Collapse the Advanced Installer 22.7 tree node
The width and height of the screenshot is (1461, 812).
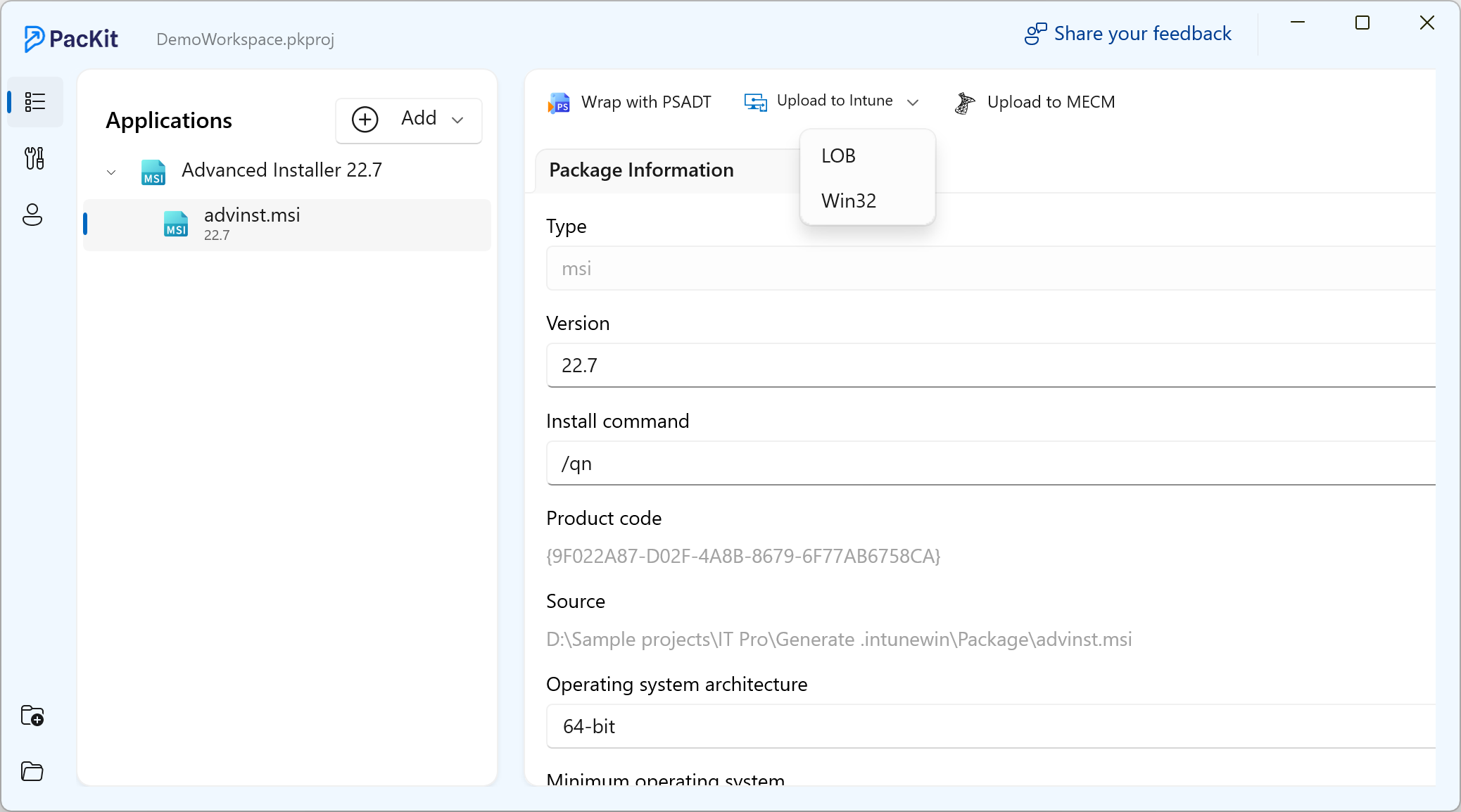111,172
